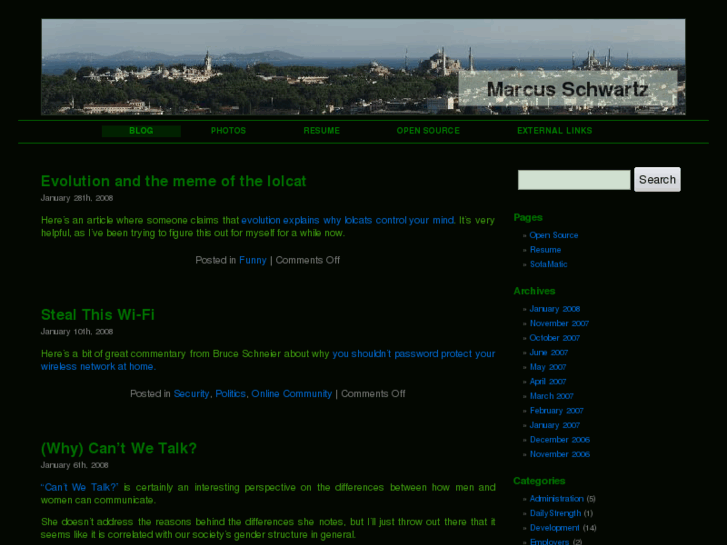The height and width of the screenshot is (545, 727).
Task: Open the January 2008 archive
Action: click(555, 309)
